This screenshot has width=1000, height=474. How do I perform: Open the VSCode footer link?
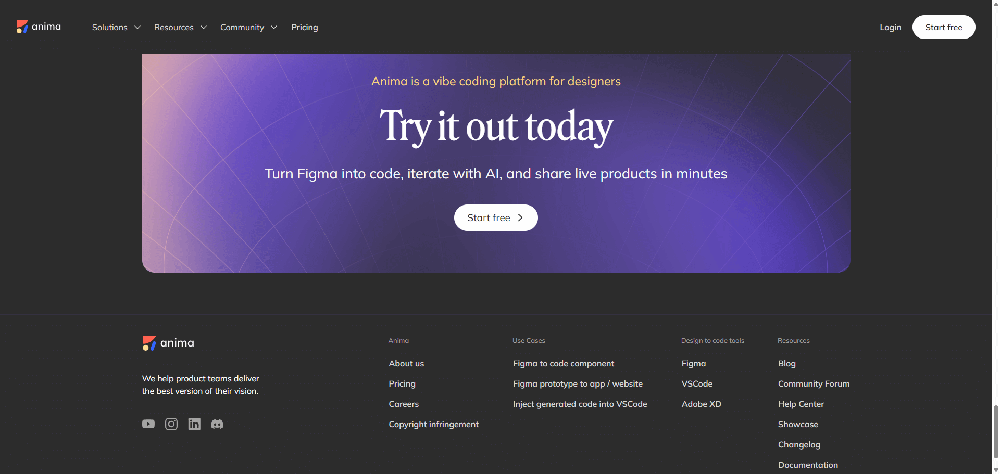[x=697, y=384]
